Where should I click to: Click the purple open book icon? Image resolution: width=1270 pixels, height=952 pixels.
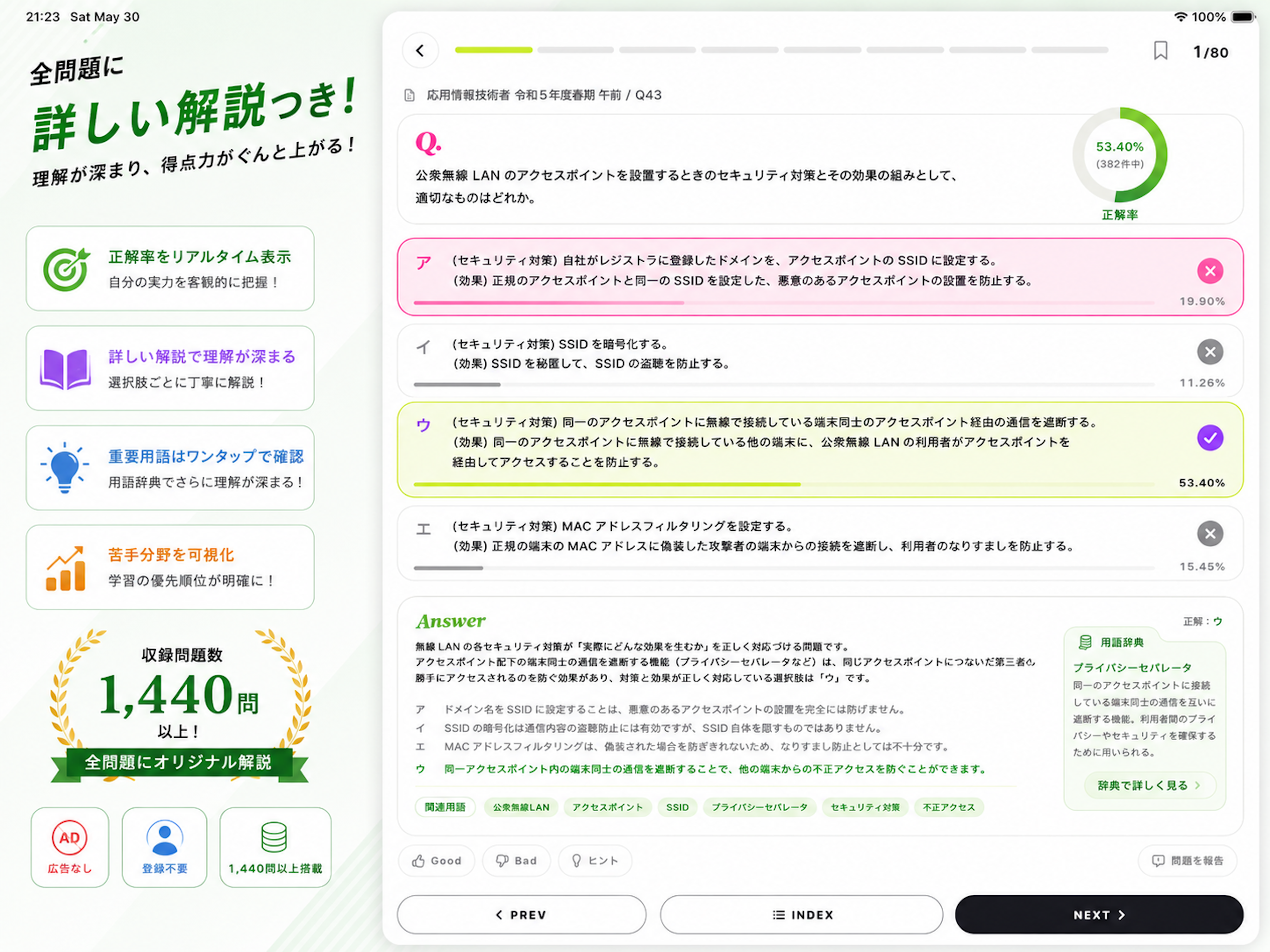click(66, 369)
